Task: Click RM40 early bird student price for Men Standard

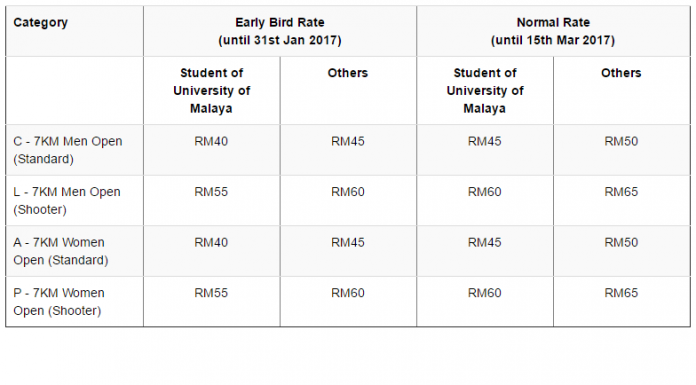Action: click(x=211, y=142)
